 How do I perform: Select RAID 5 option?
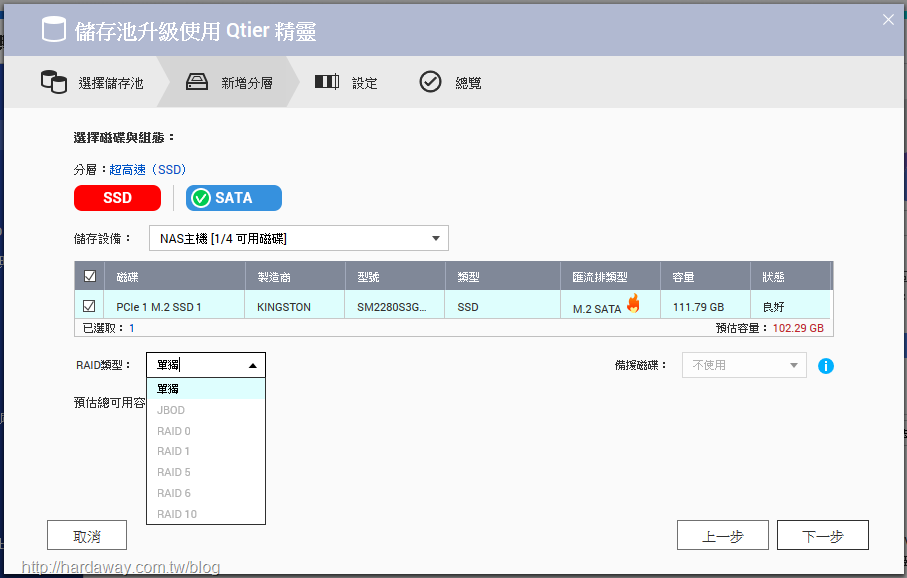point(206,472)
